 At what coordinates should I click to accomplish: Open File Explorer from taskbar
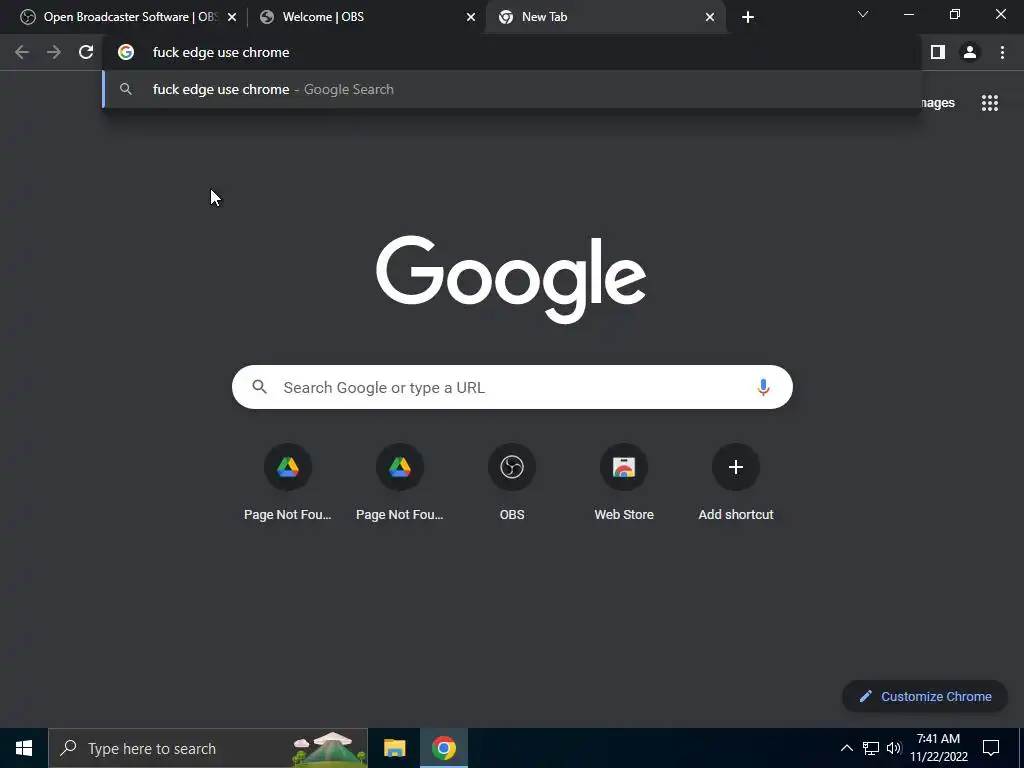[x=394, y=748]
